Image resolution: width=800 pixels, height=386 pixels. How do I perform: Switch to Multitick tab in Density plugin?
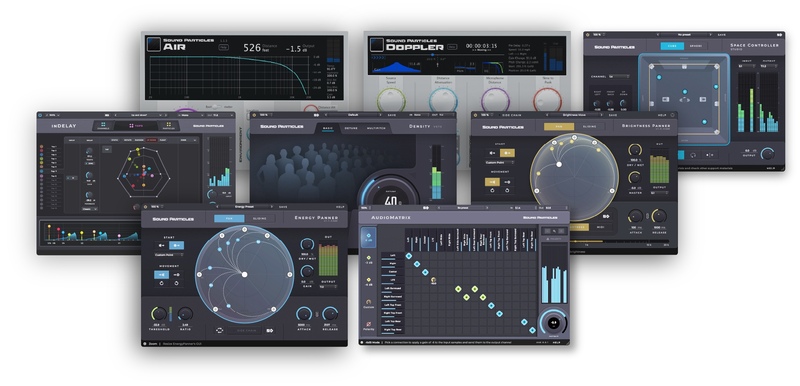377,128
